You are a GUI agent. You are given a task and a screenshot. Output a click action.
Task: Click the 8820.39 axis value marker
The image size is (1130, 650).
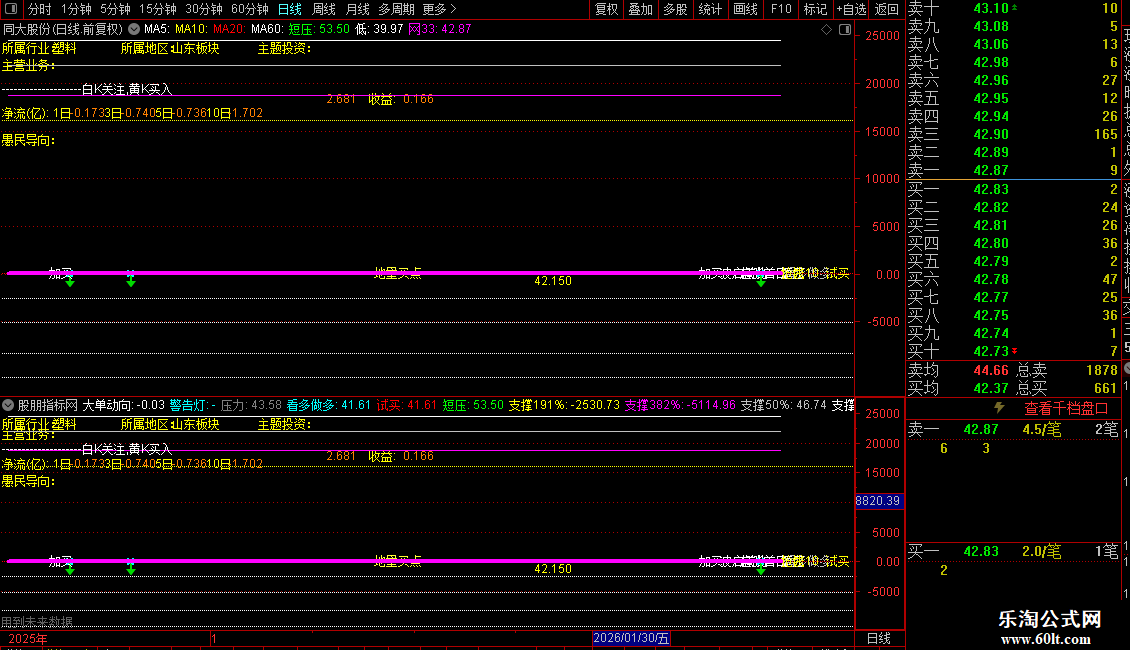(878, 501)
